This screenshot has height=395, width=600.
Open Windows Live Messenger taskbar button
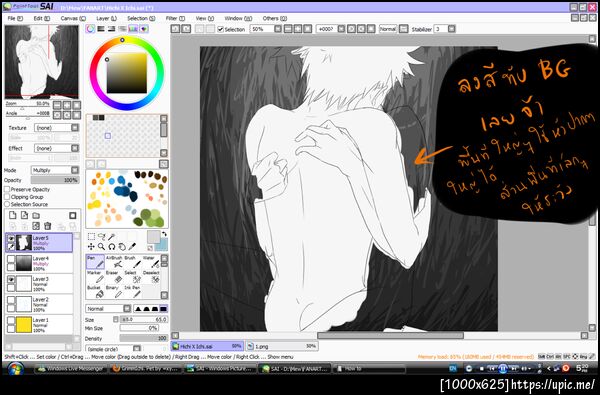(71, 369)
